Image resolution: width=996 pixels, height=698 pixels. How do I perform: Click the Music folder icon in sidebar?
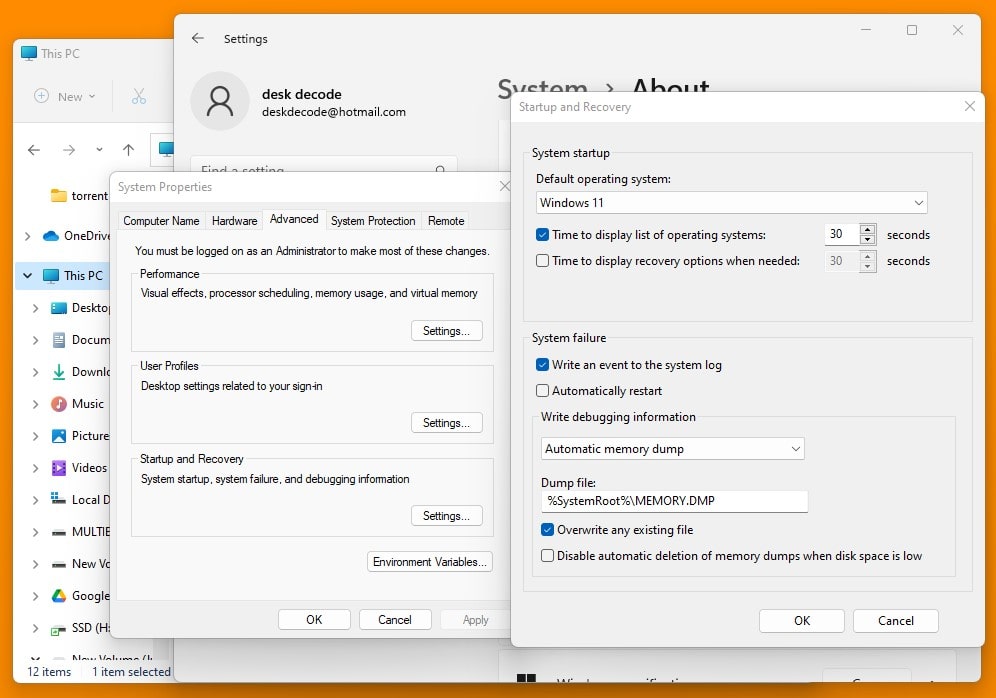click(60, 404)
